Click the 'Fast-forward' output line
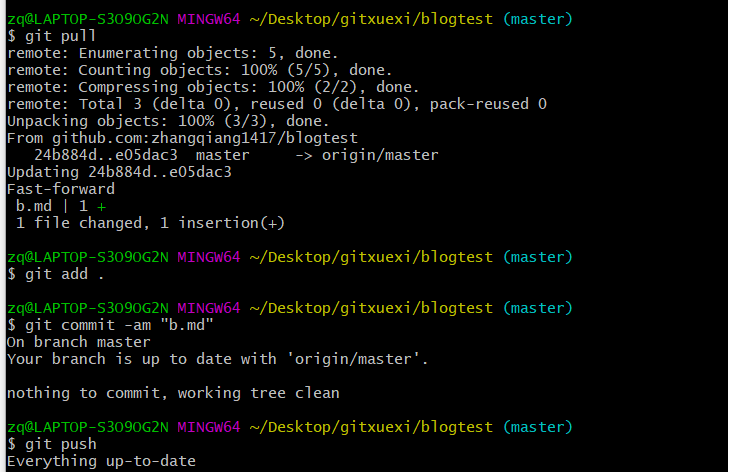Screen dimensions: 729x472 [x=61, y=189]
